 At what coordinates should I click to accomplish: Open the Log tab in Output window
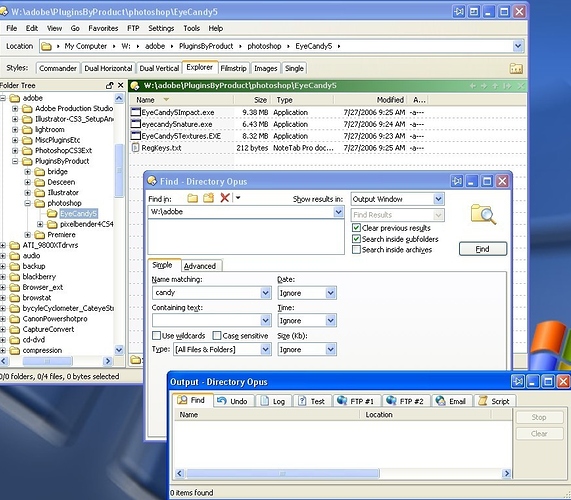pyautogui.click(x=274, y=401)
